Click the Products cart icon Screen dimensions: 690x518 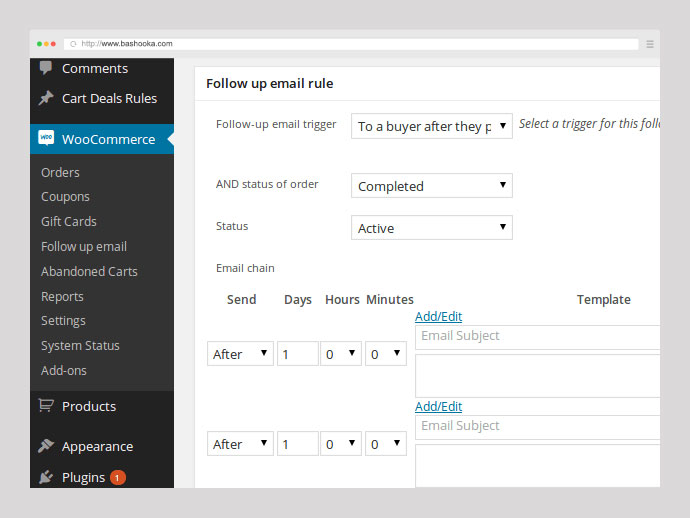[46, 405]
